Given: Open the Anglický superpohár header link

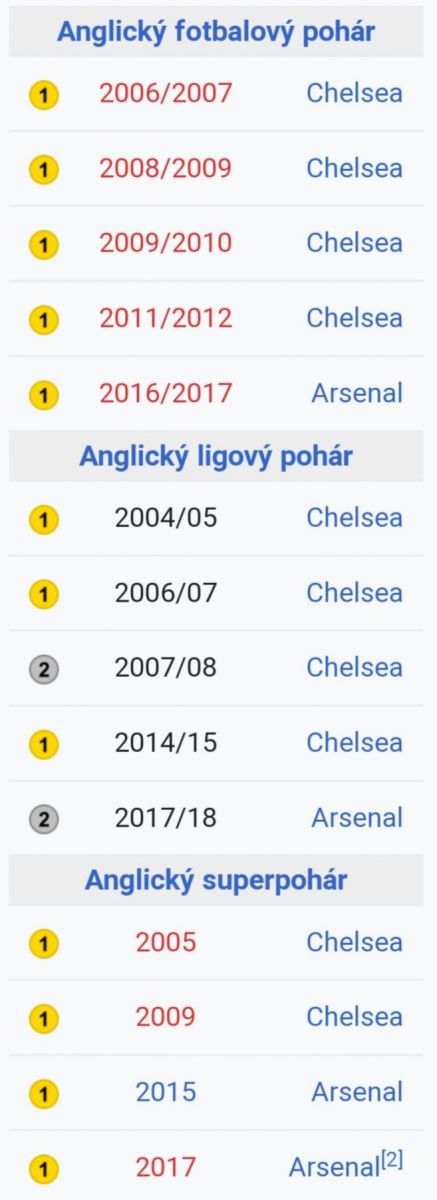Looking at the screenshot, I should coord(216,880).
